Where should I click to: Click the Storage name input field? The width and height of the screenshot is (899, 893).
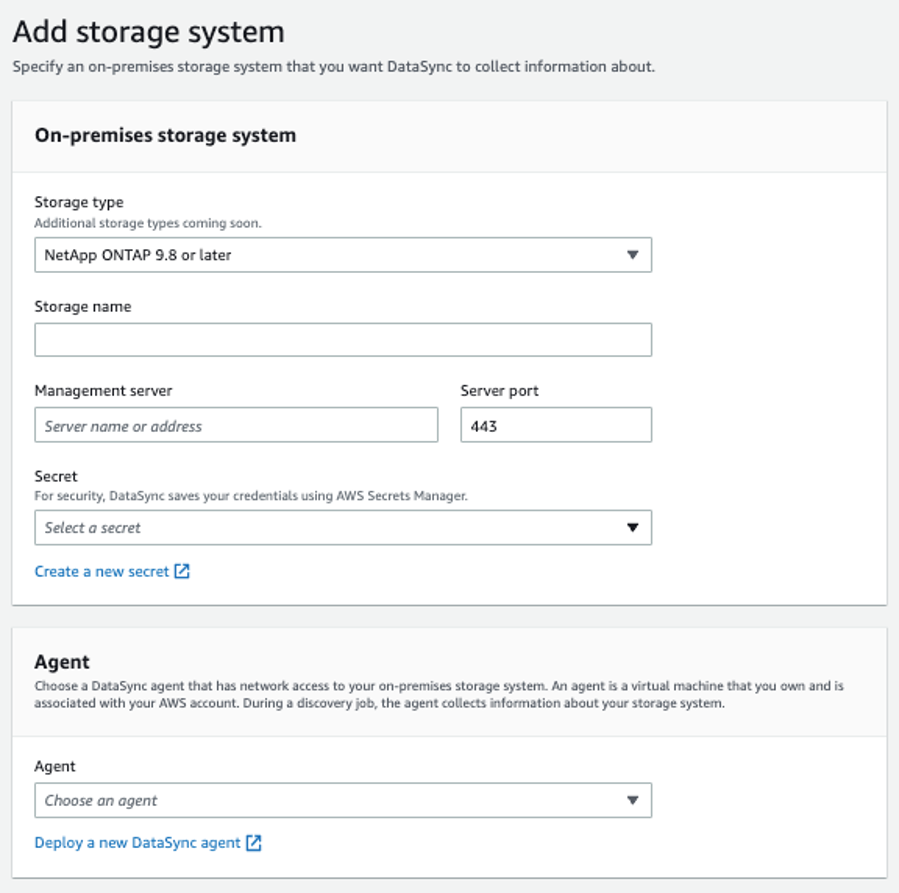tap(344, 339)
